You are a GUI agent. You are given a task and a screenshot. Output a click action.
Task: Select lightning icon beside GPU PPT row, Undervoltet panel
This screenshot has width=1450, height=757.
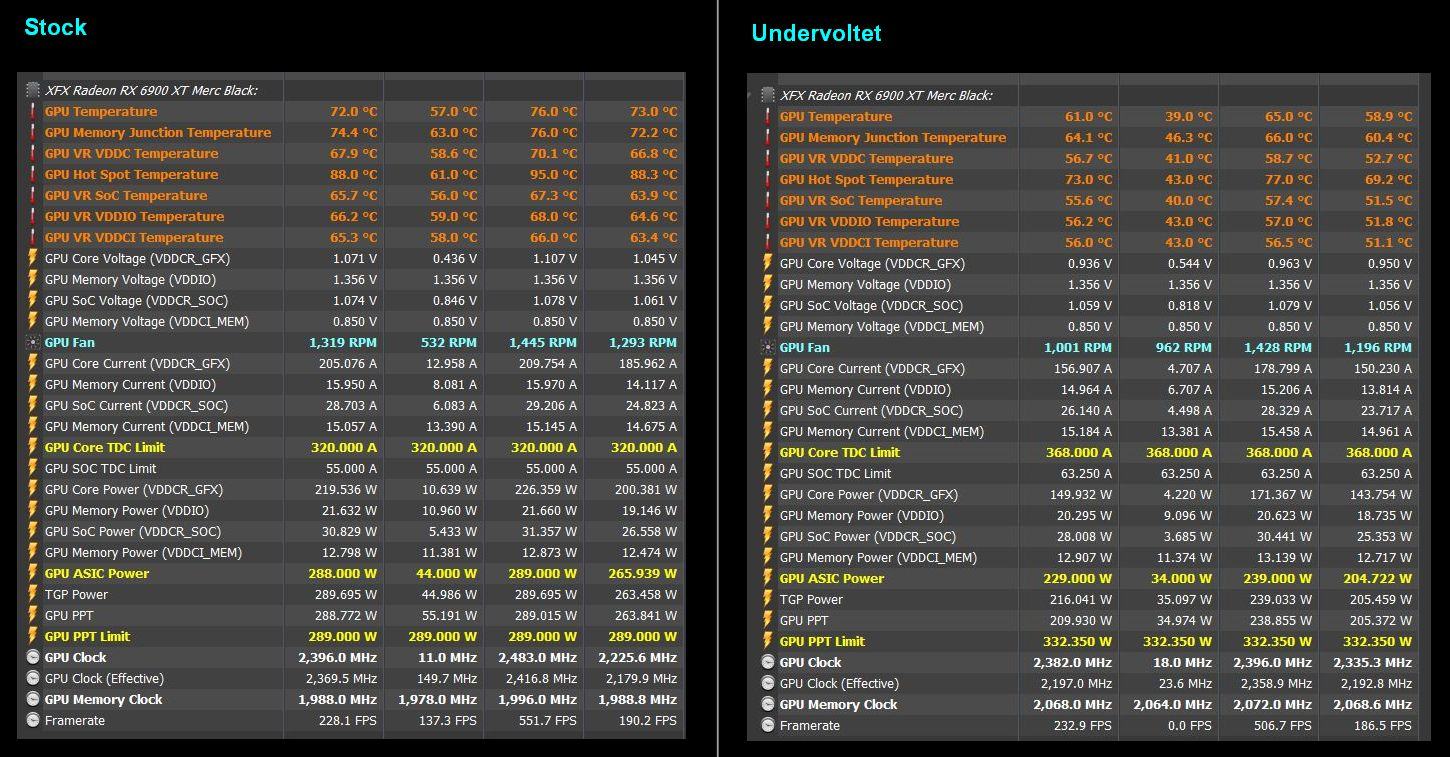(768, 620)
